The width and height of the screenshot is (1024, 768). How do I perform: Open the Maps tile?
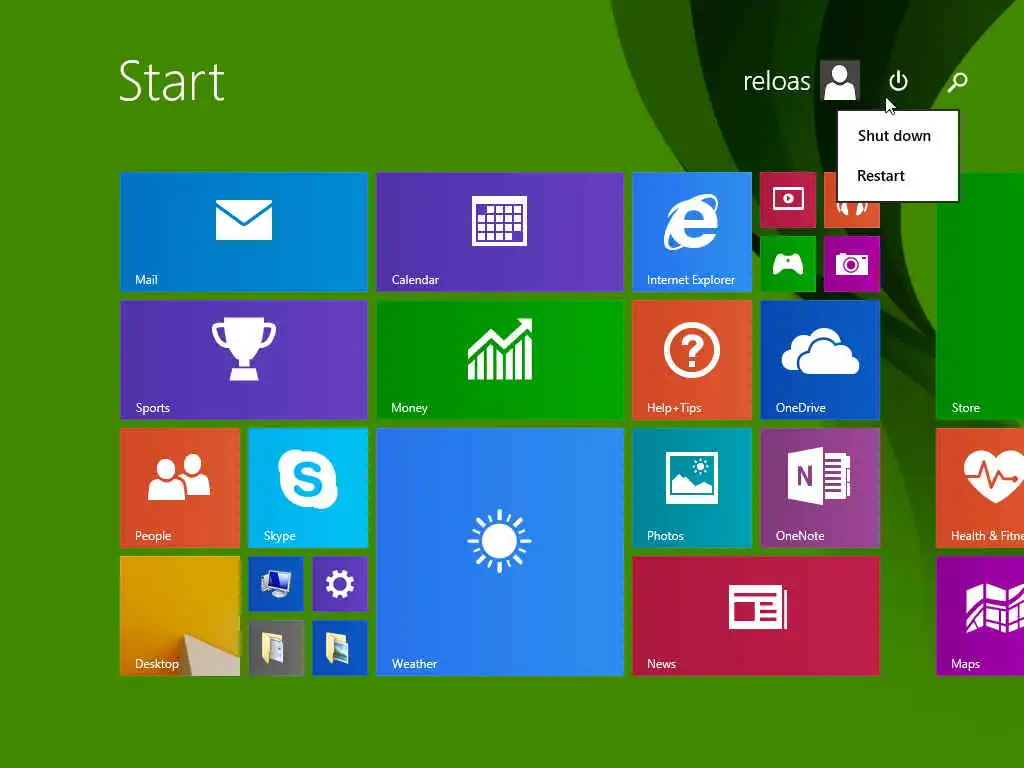(980, 616)
